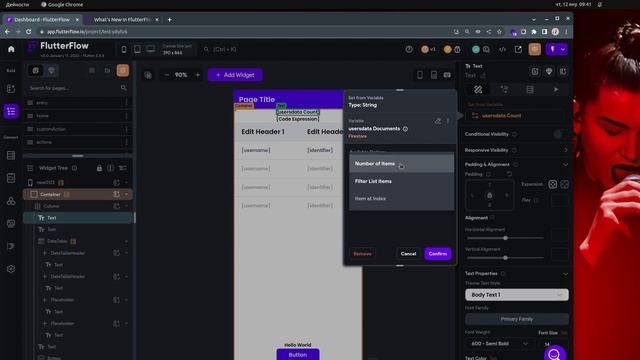Viewport: 640px width, 360px height.
Task: Open the canvas settings icon left of zoom
Action: 148,75
